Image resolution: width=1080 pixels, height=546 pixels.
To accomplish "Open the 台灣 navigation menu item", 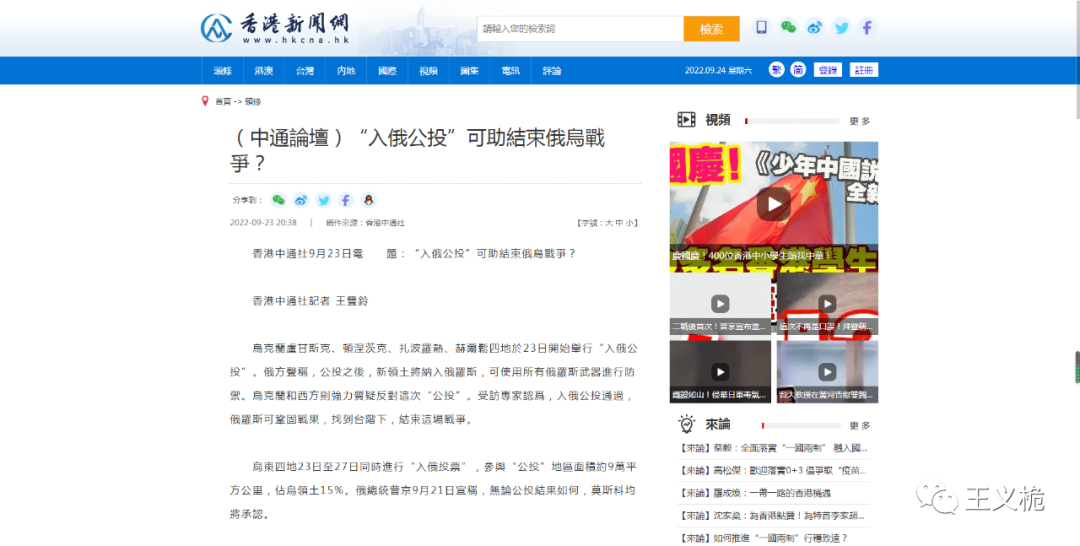I will (305, 71).
